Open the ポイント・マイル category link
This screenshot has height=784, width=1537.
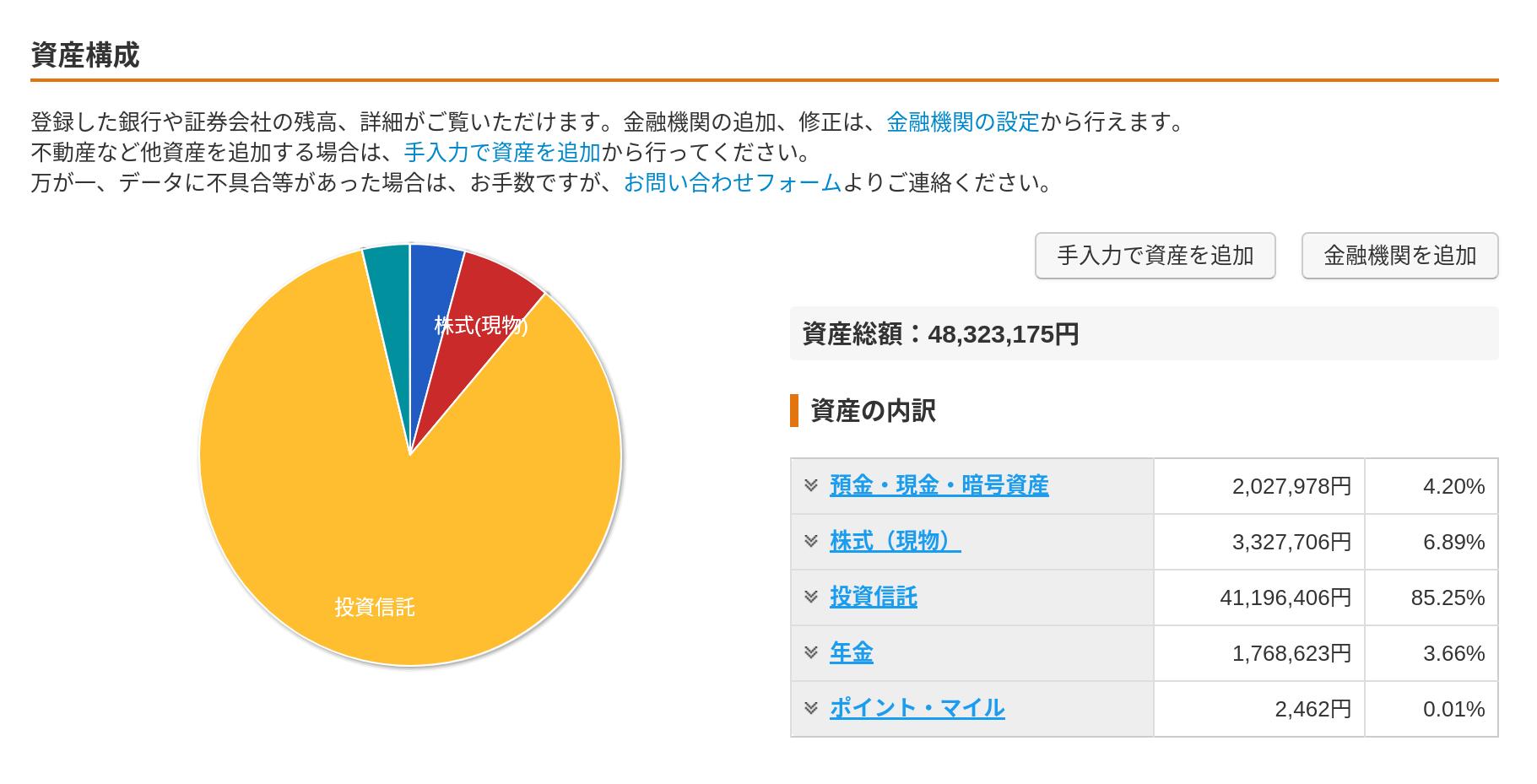pos(917,708)
